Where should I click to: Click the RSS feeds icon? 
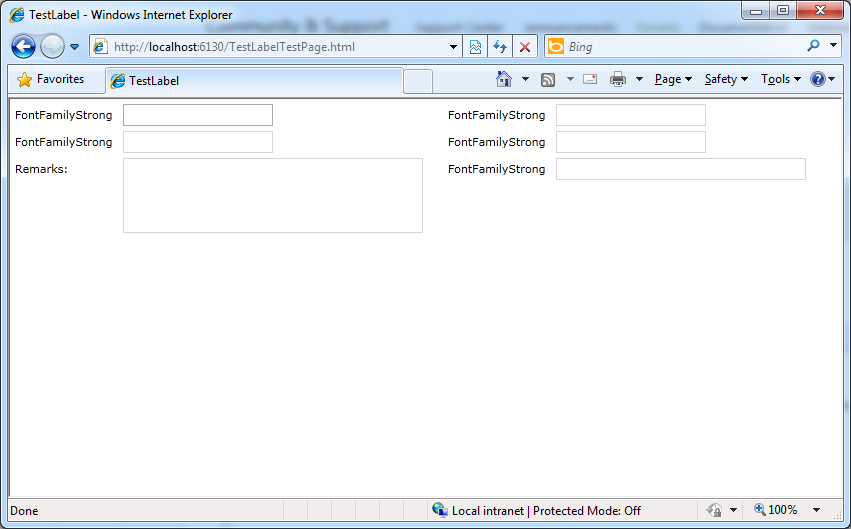(x=548, y=80)
